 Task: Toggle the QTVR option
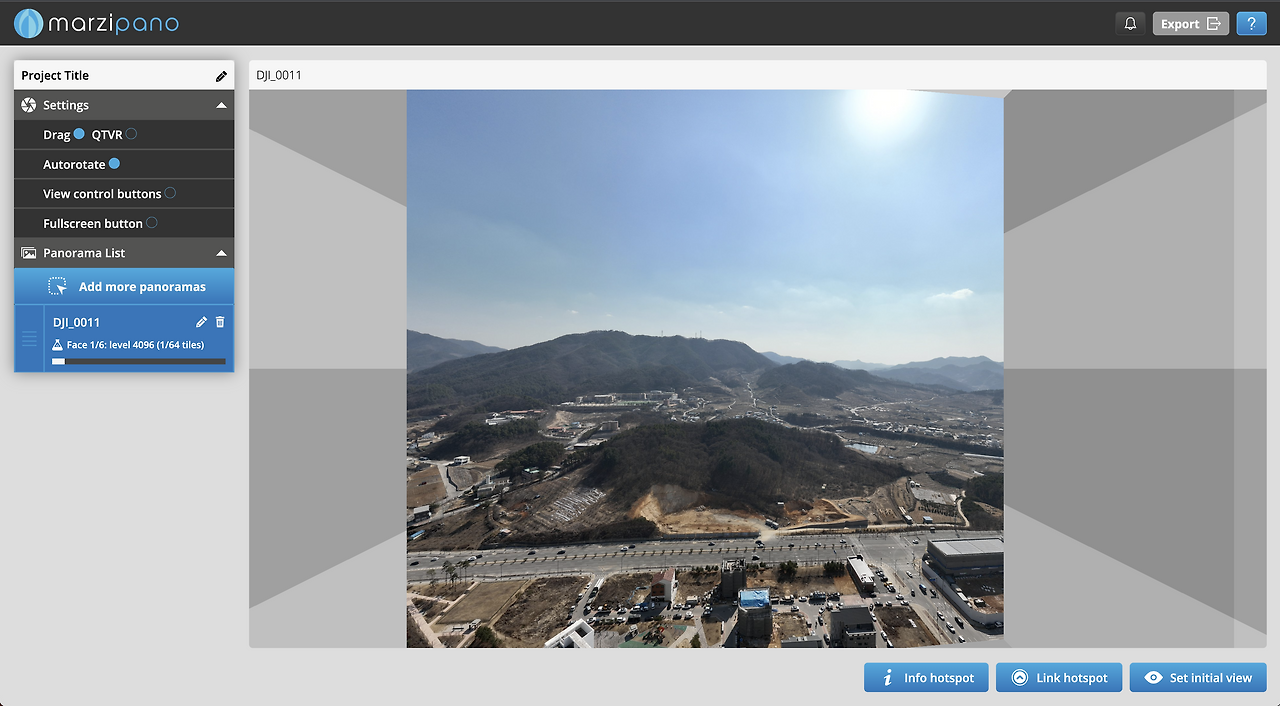(x=130, y=134)
